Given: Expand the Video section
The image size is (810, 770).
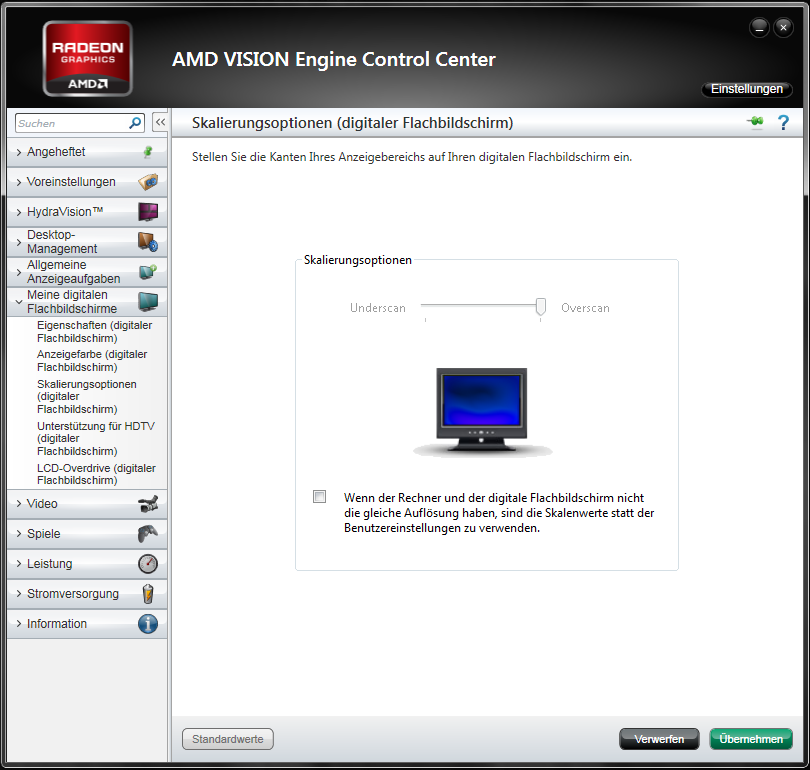Looking at the screenshot, I should [87, 504].
